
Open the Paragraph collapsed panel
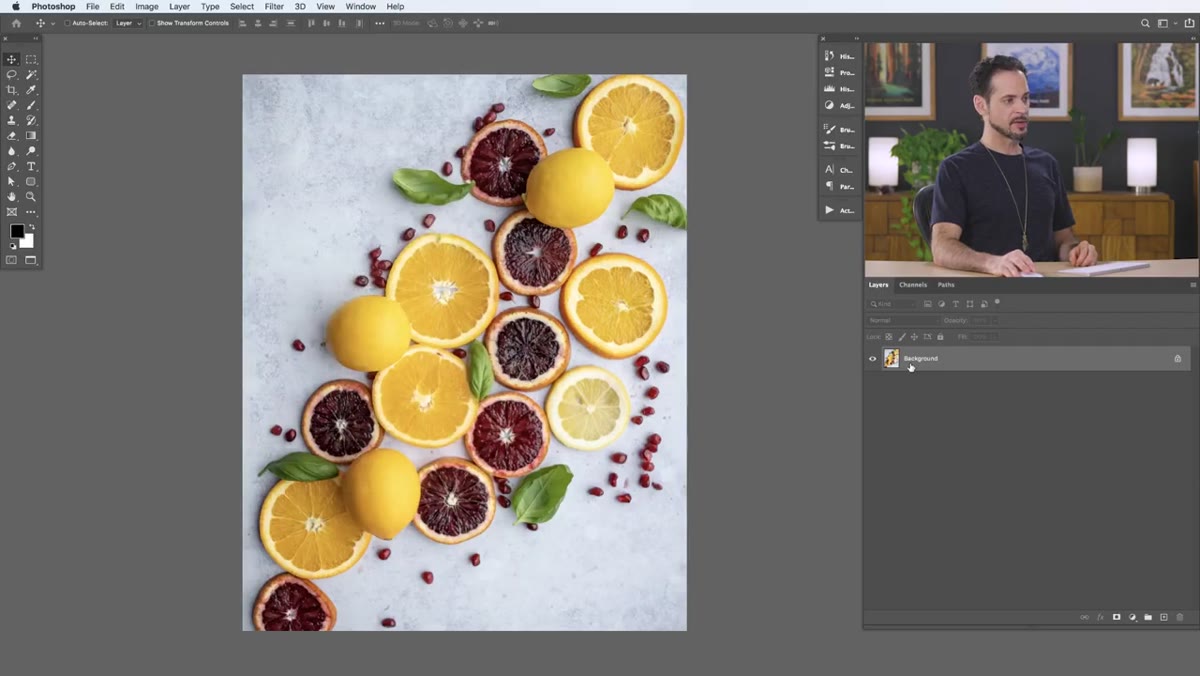tap(839, 186)
